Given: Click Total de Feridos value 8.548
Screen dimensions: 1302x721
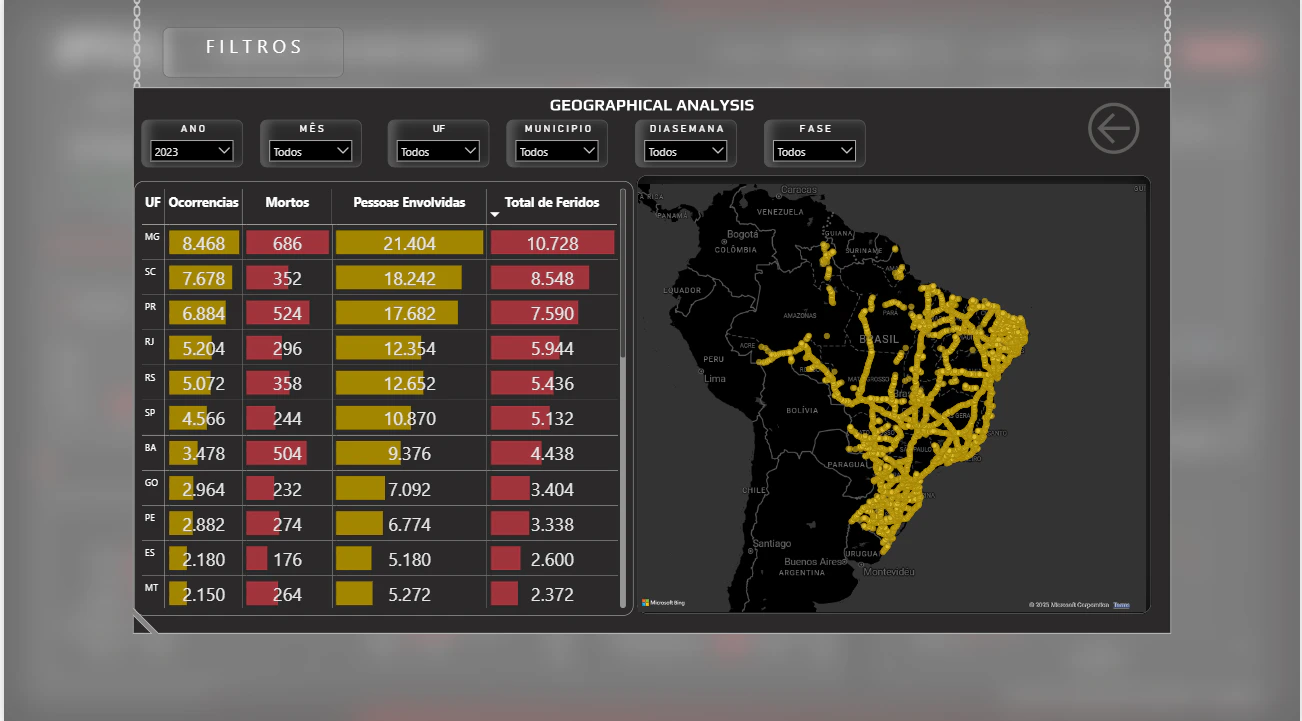Looking at the screenshot, I should pyautogui.click(x=552, y=278).
